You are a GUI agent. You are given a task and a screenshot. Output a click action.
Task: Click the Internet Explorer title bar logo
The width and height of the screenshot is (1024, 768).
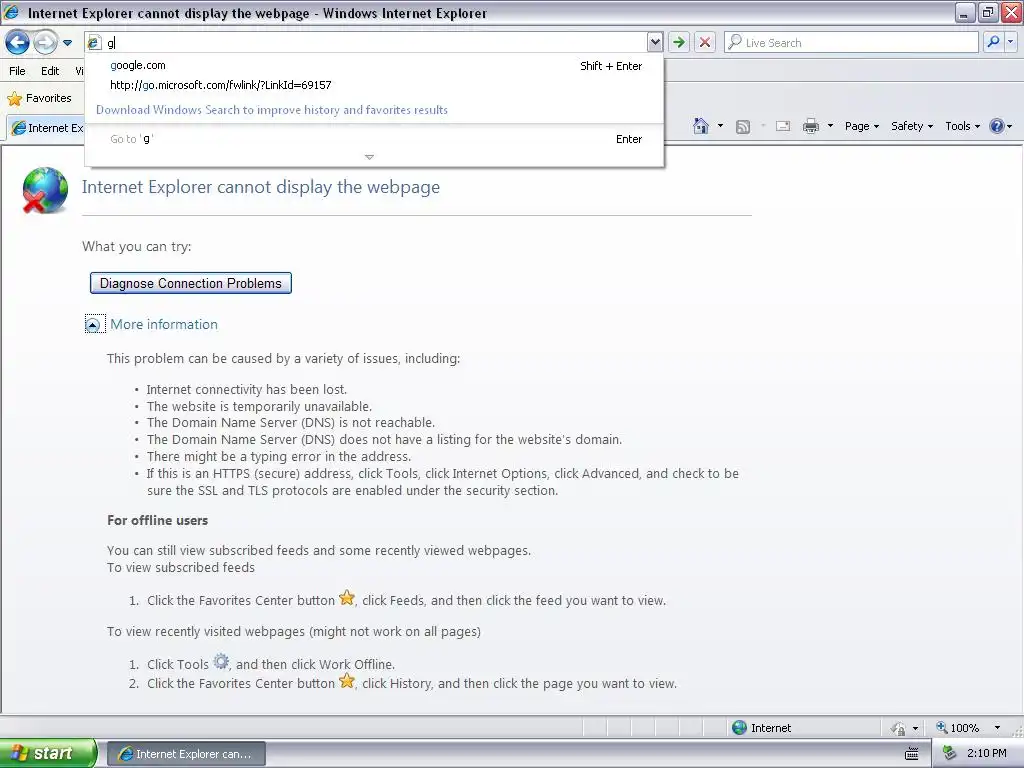[x=12, y=12]
